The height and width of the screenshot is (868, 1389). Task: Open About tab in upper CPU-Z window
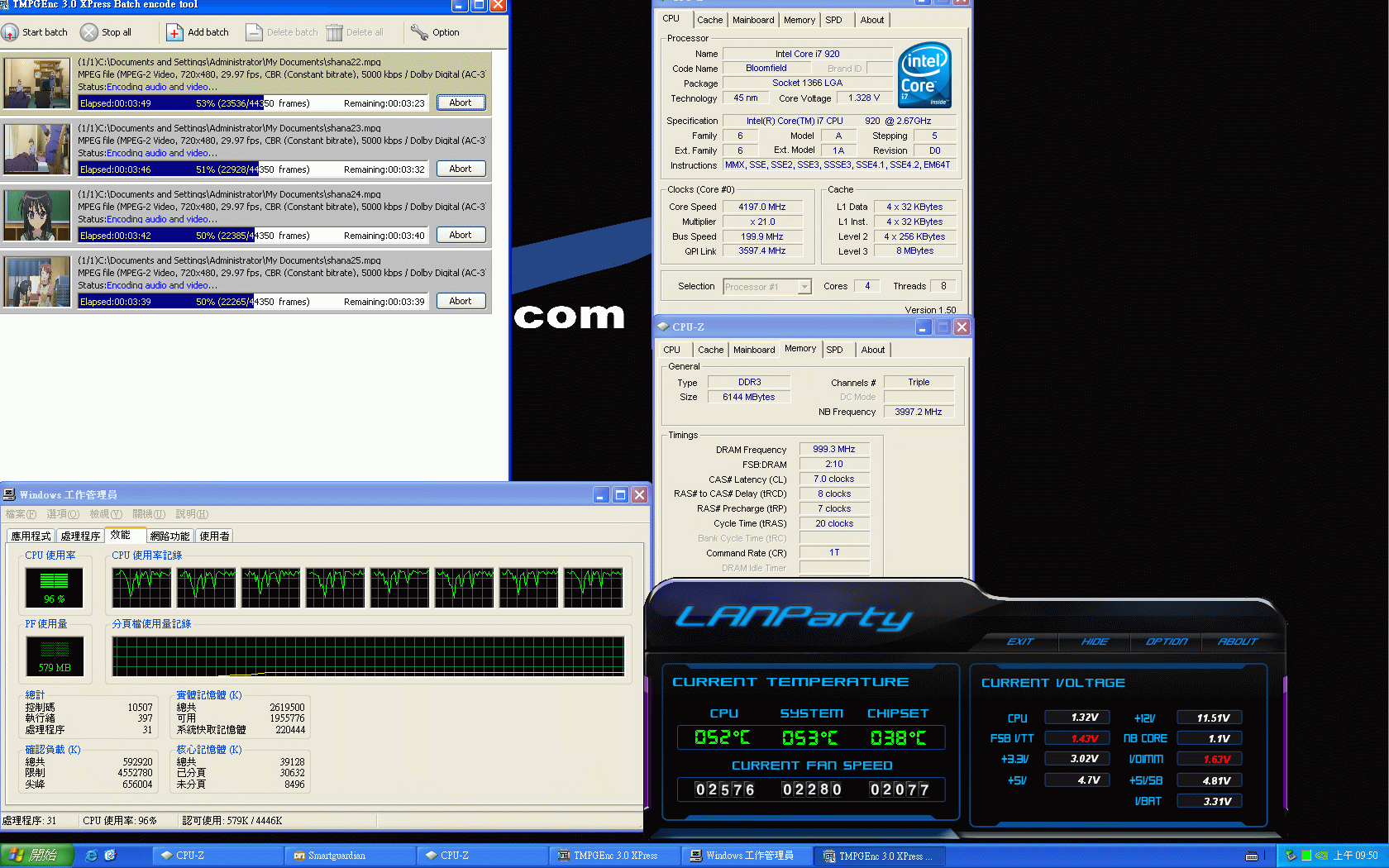[x=871, y=20]
